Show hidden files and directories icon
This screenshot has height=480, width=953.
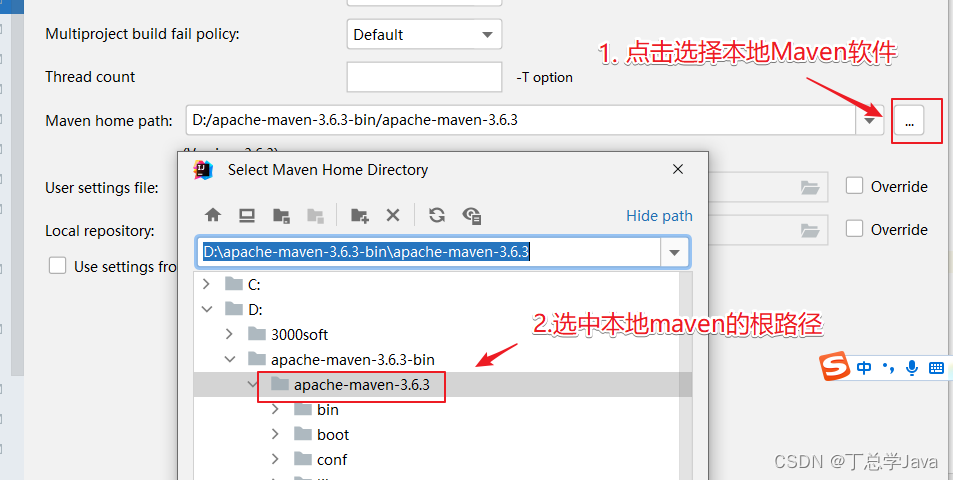click(472, 215)
